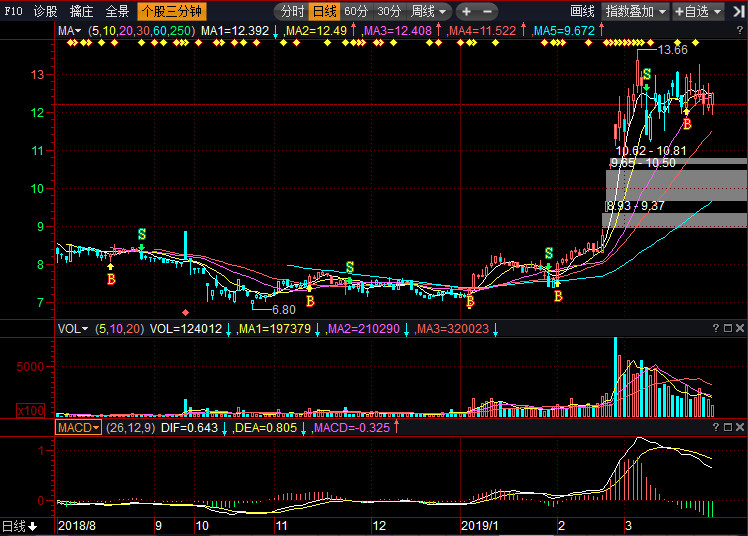Click the S sell signal near the 13.66 peak
748x536 pixels.
(647, 74)
